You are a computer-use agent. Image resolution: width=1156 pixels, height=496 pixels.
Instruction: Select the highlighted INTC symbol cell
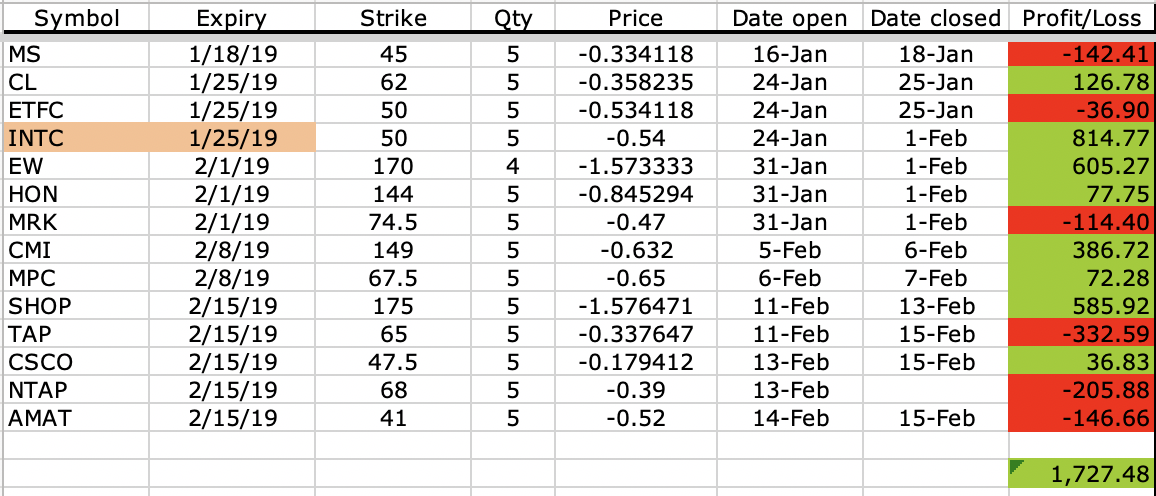point(76,137)
